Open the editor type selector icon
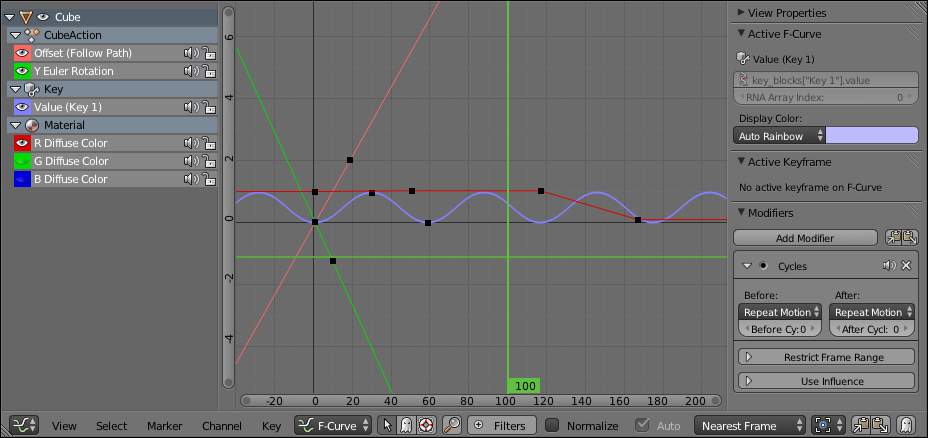The height and width of the screenshot is (438, 928). point(24,425)
